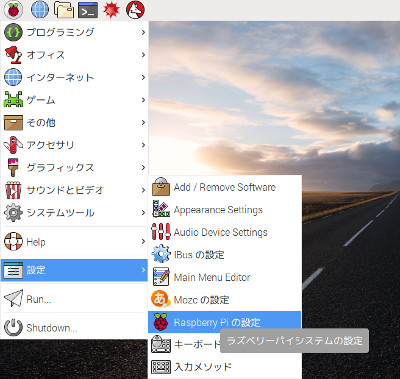Click the Help lifebuoy icon
The width and height of the screenshot is (400, 379).
(x=13, y=241)
